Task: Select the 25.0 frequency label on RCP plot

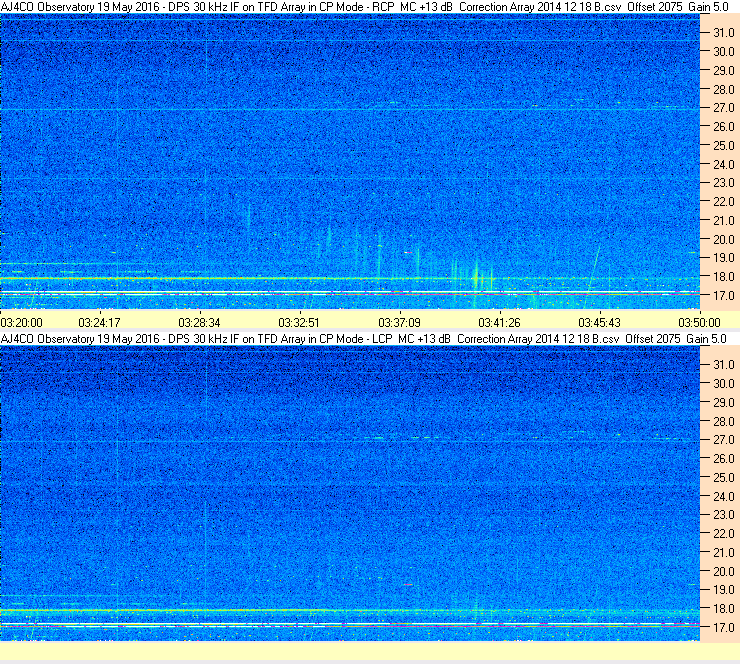Action: pos(723,146)
